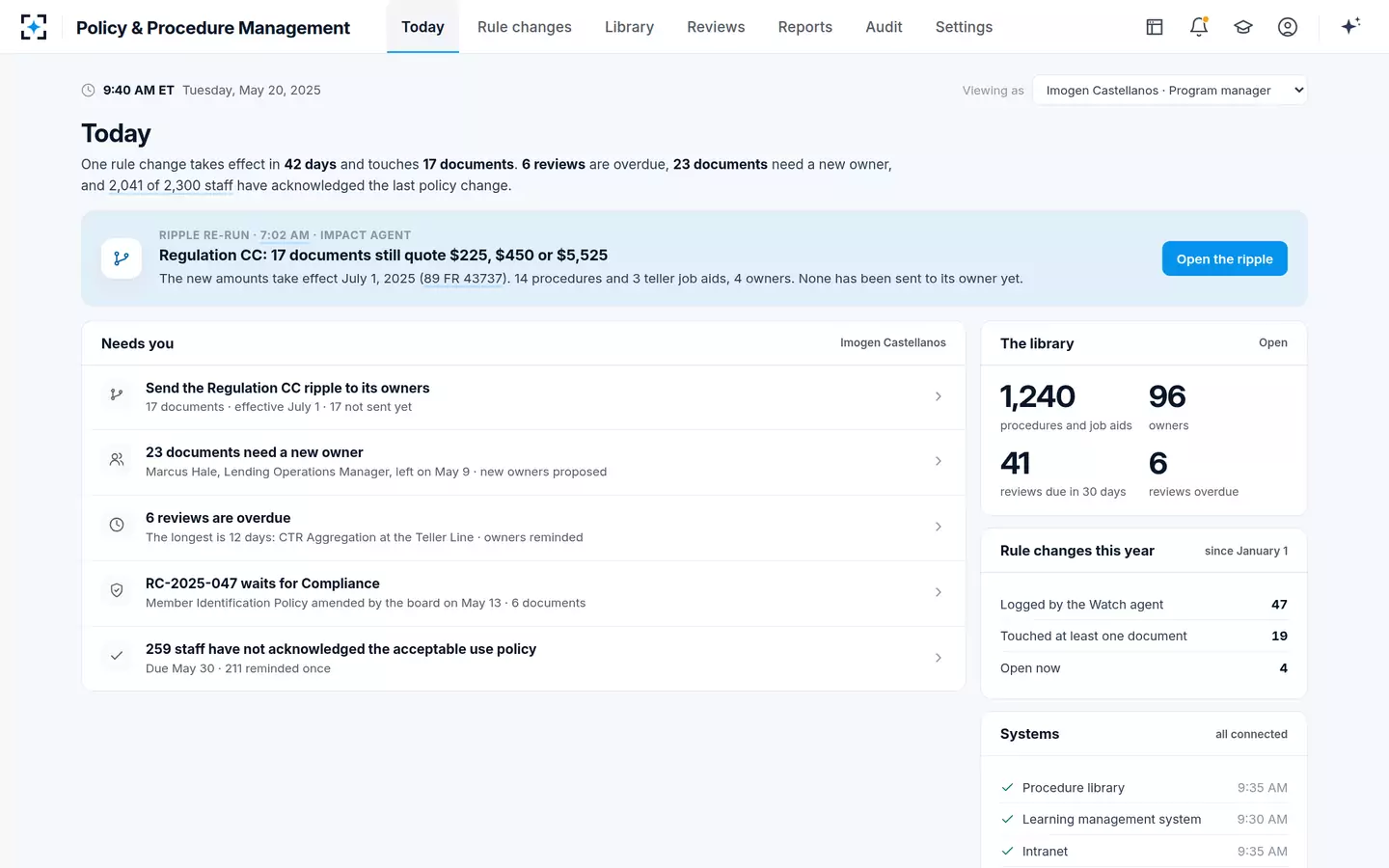Click the Learning management system row
The height and width of the screenshot is (868, 1389).
[1144, 820]
